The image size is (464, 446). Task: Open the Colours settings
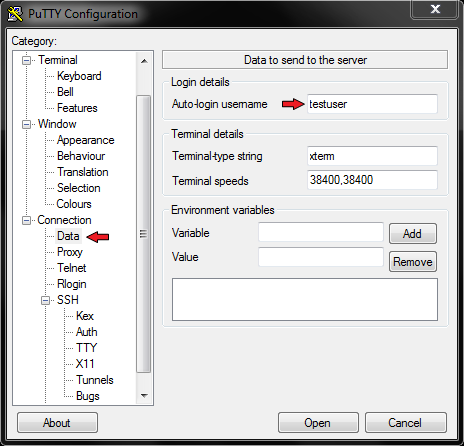[x=74, y=204]
